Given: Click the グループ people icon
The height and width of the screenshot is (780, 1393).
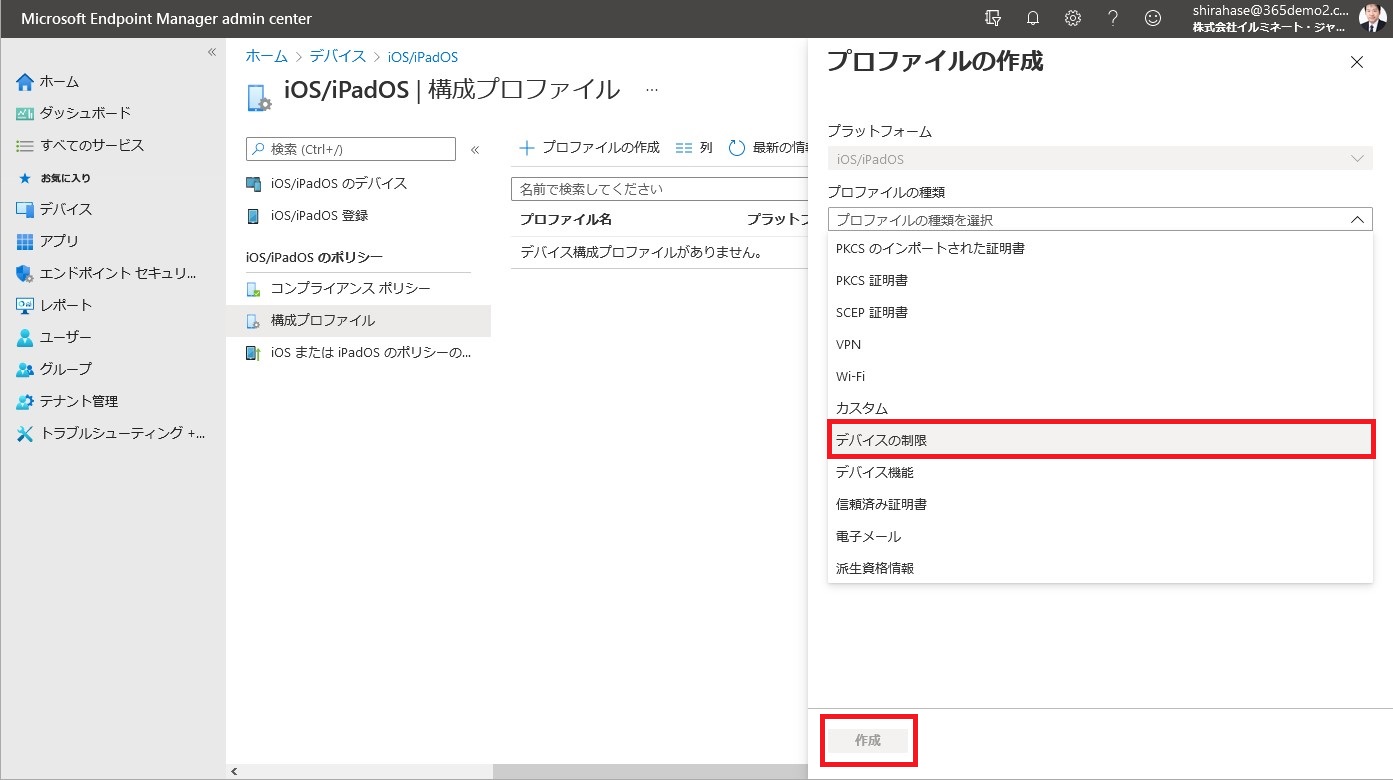Looking at the screenshot, I should tap(25, 369).
